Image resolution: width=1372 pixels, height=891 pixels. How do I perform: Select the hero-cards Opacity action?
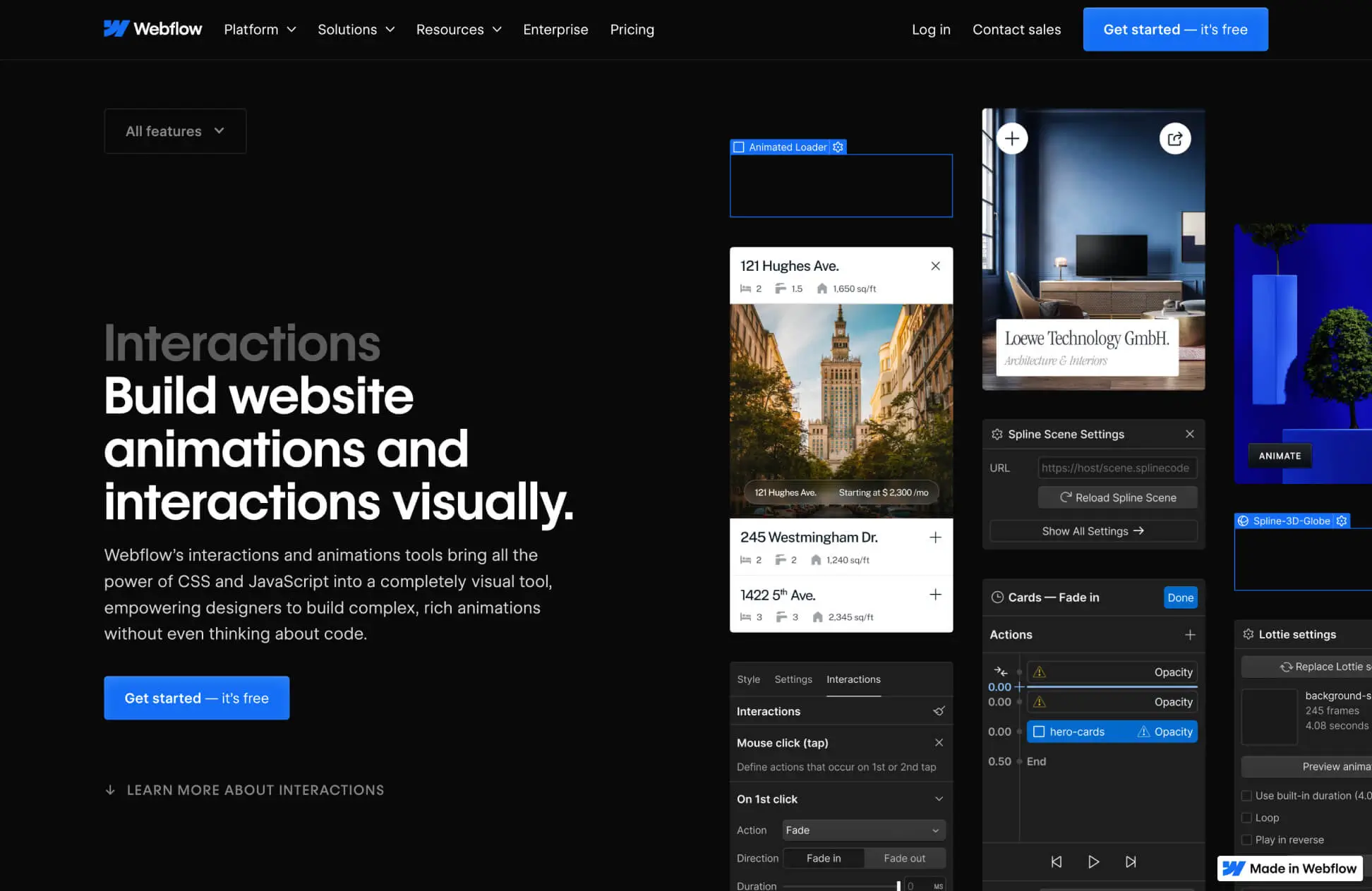[1112, 732]
